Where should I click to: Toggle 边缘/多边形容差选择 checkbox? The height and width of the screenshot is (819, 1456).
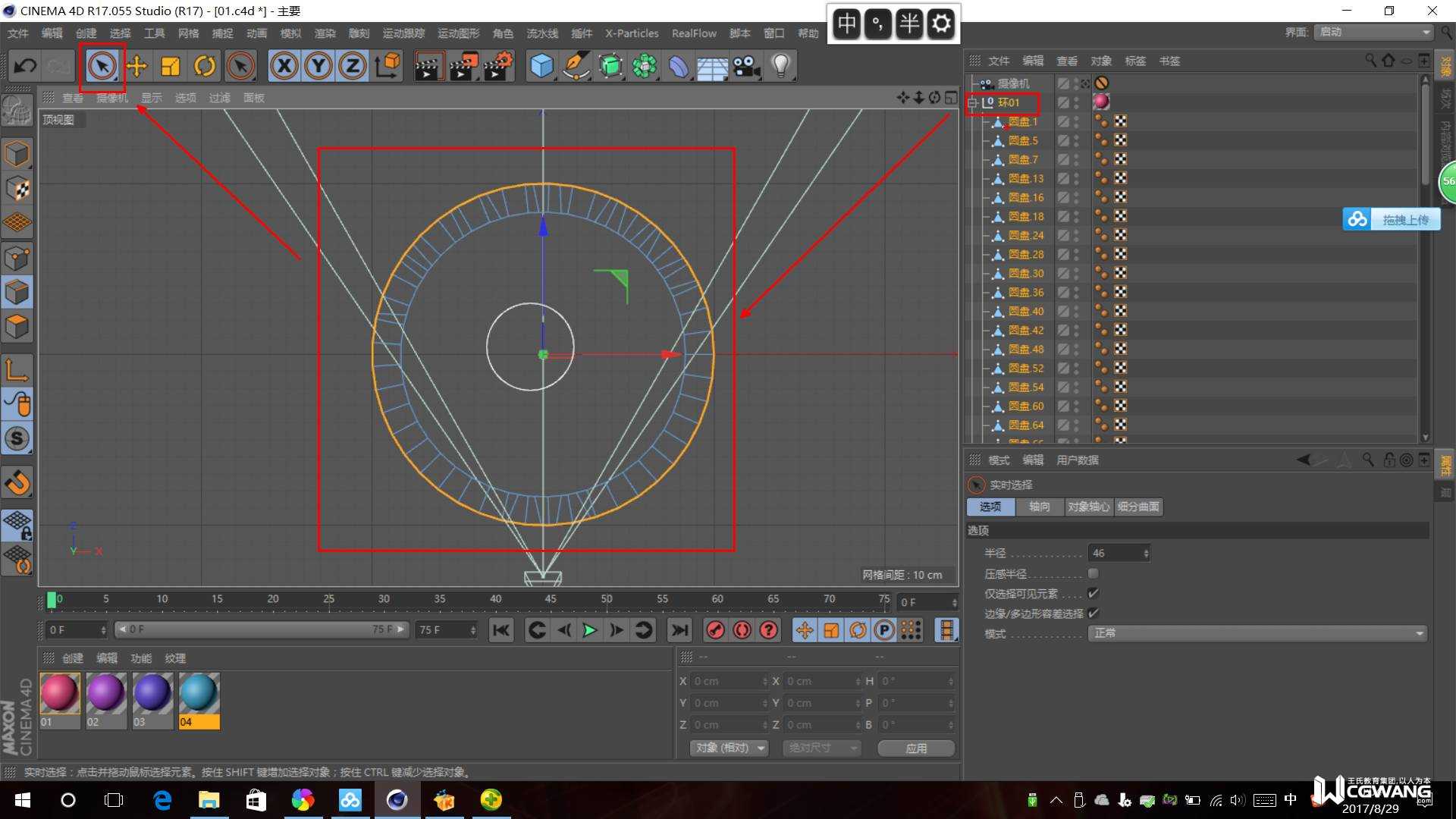coord(1093,613)
